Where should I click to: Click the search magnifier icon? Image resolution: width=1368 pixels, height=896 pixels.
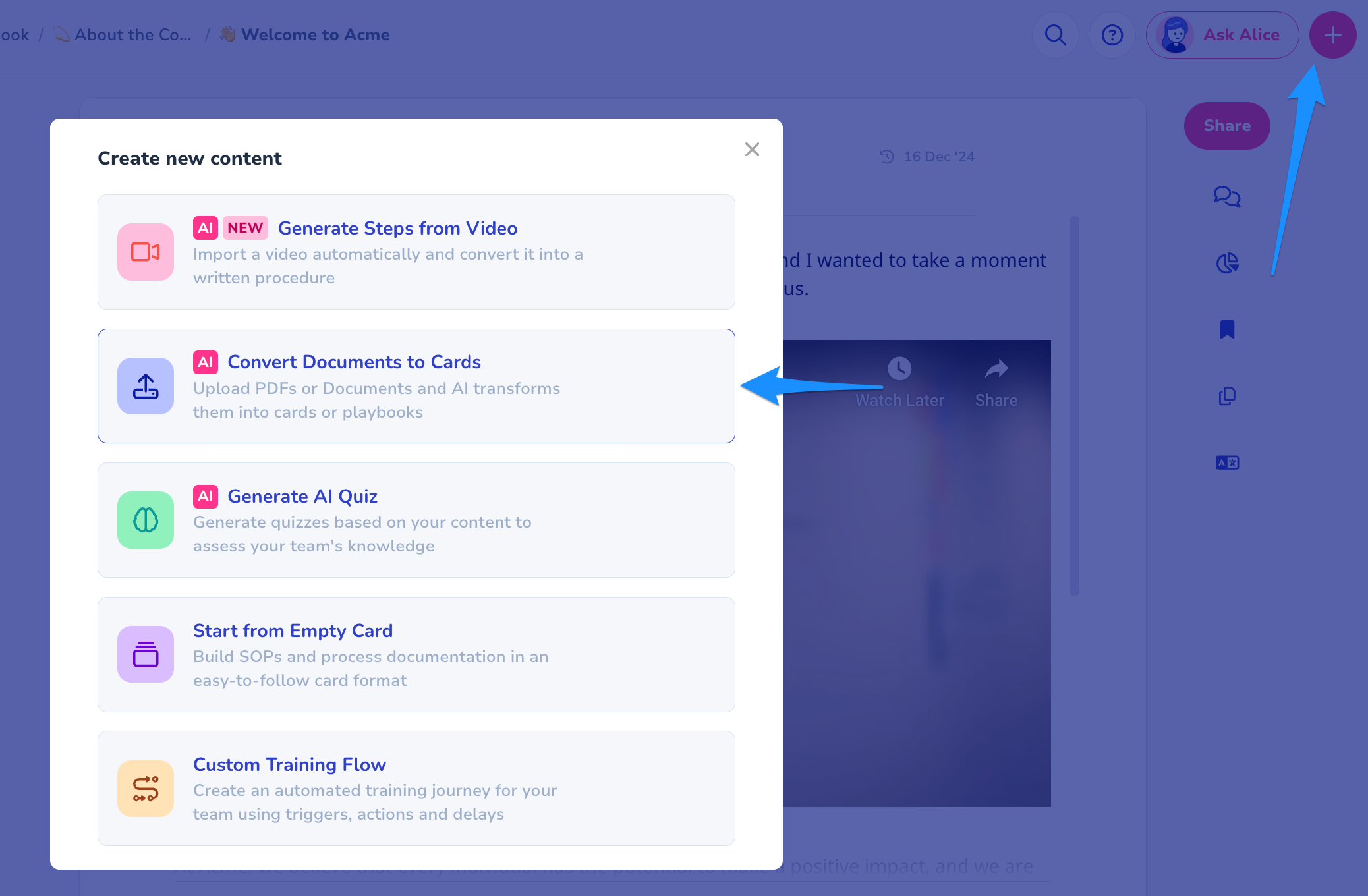[1056, 35]
